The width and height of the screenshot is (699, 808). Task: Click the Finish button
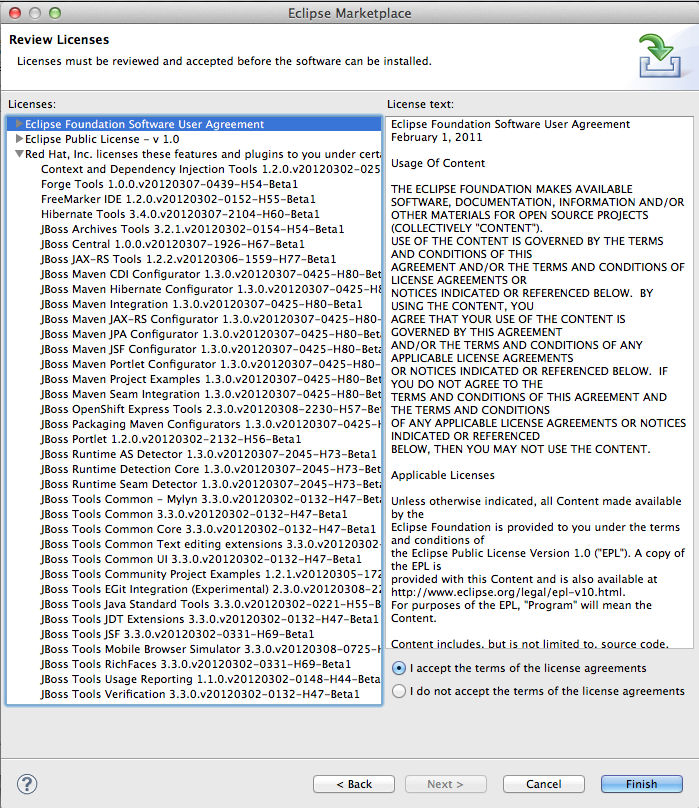641,784
